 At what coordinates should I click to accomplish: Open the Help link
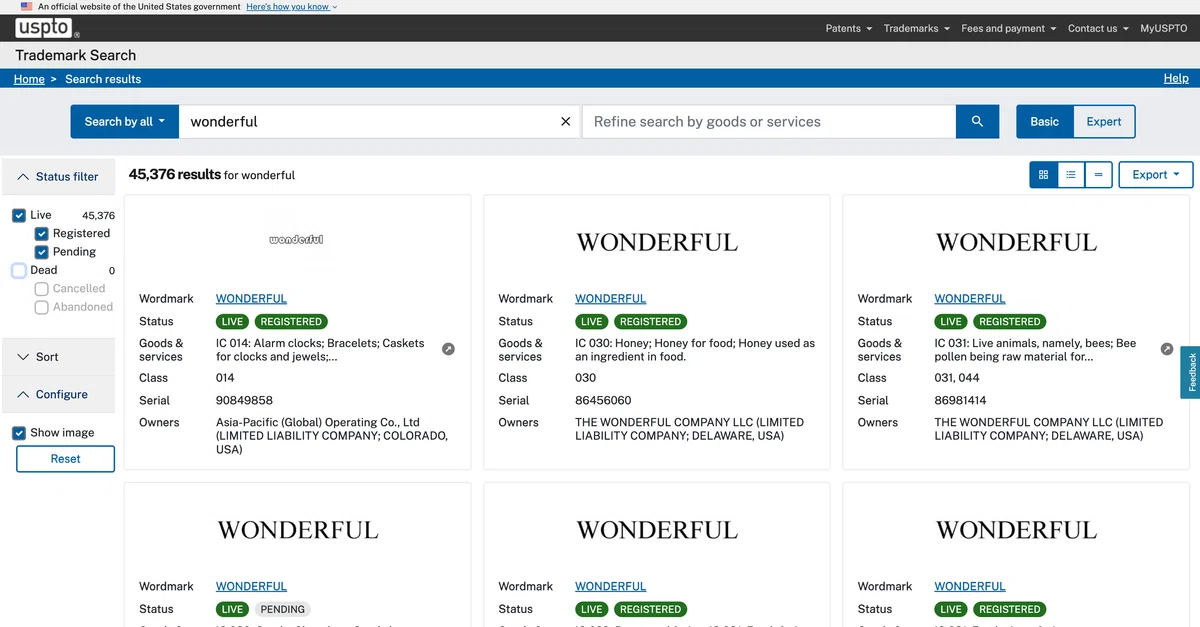coord(1176,78)
